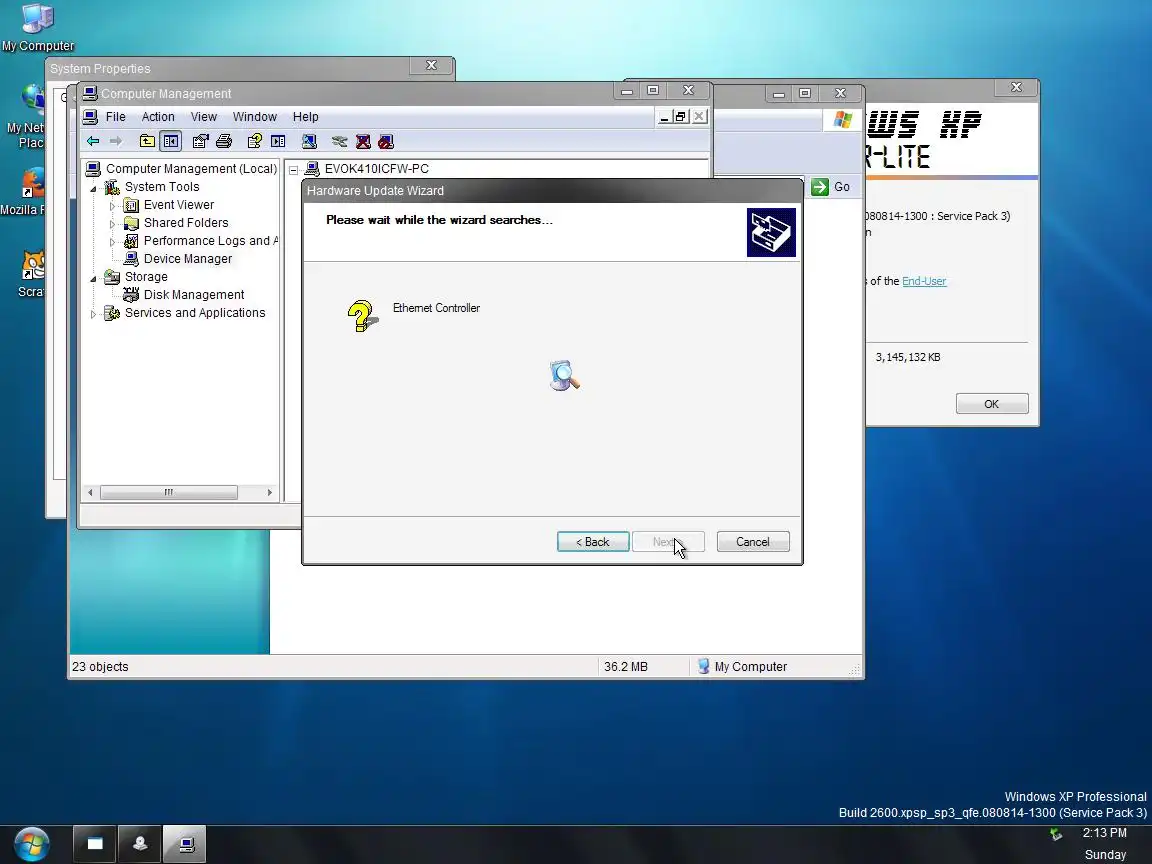Click the Back arrow in Computer Management toolbar
This screenshot has width=1152, height=864.
coord(93,141)
